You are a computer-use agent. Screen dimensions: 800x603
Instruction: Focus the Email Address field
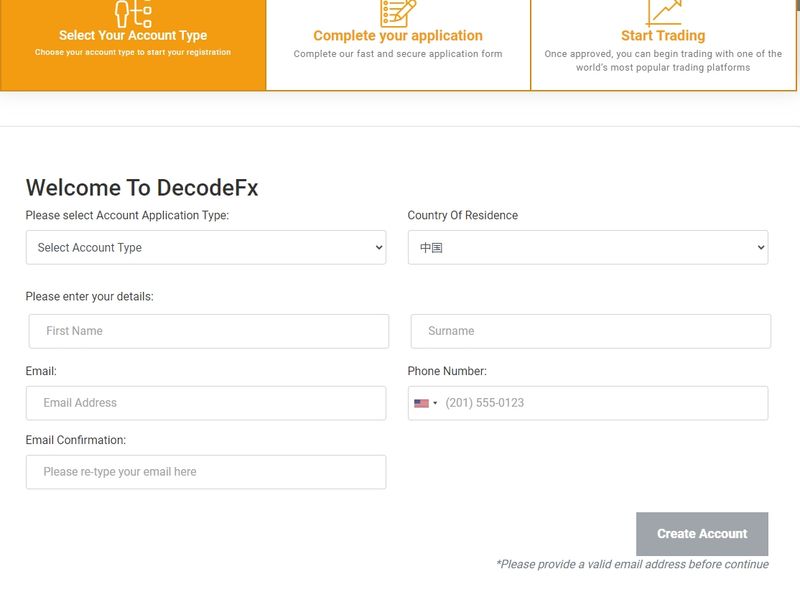tap(206, 403)
